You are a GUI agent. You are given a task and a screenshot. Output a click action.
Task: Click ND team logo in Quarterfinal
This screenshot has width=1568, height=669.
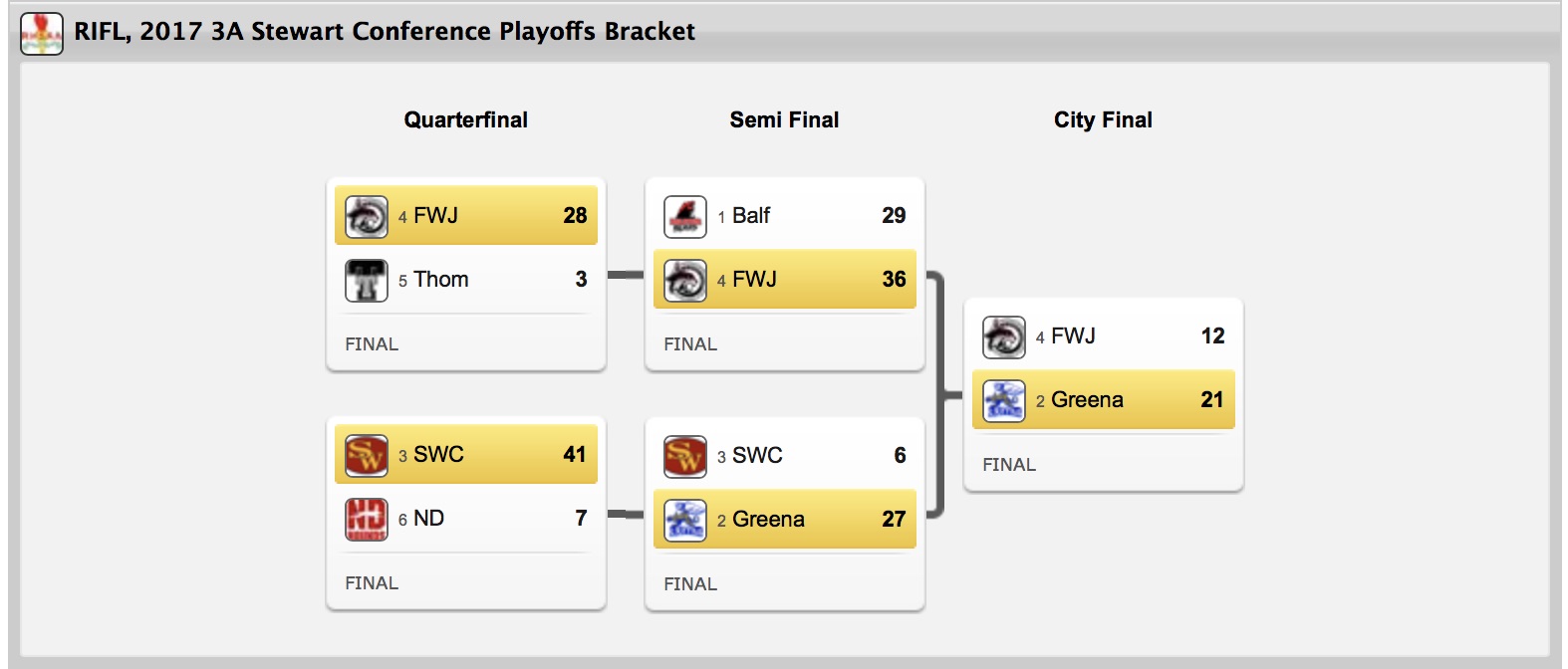point(366,519)
